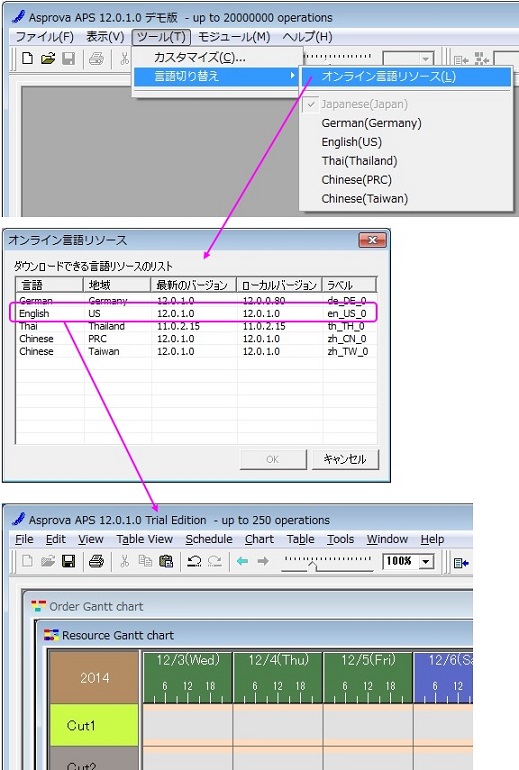Image resolution: width=519 pixels, height=770 pixels.
Task: Click the right arrow navigation icon
Action: 263,561
